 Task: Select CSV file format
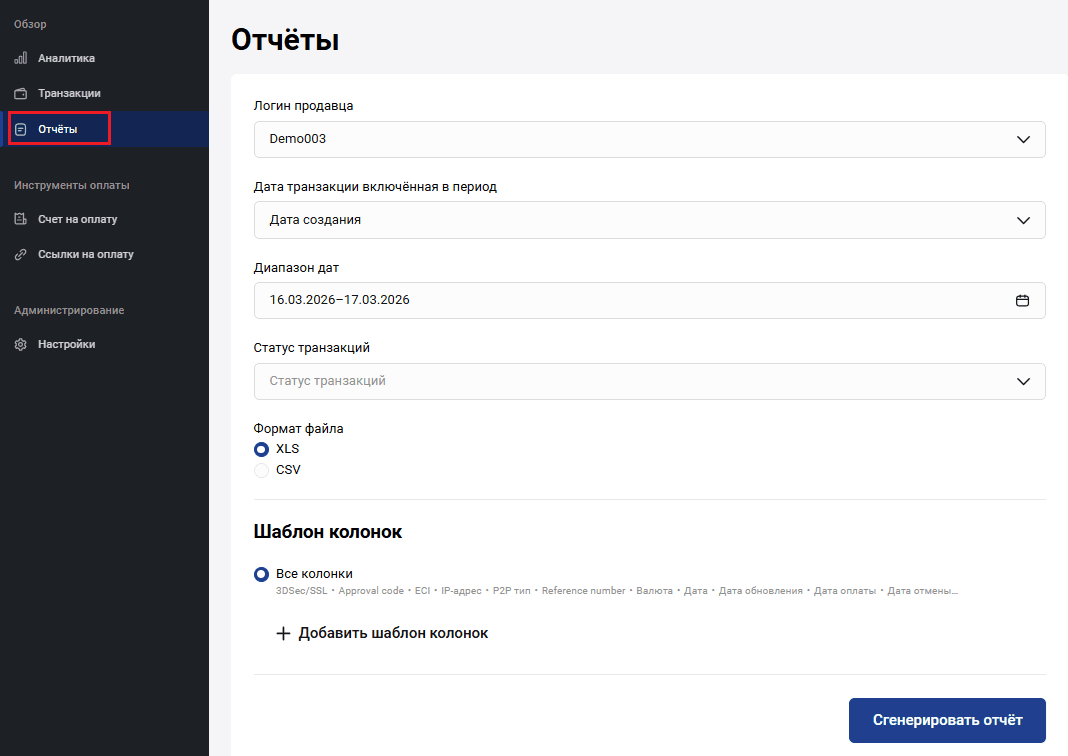262,470
